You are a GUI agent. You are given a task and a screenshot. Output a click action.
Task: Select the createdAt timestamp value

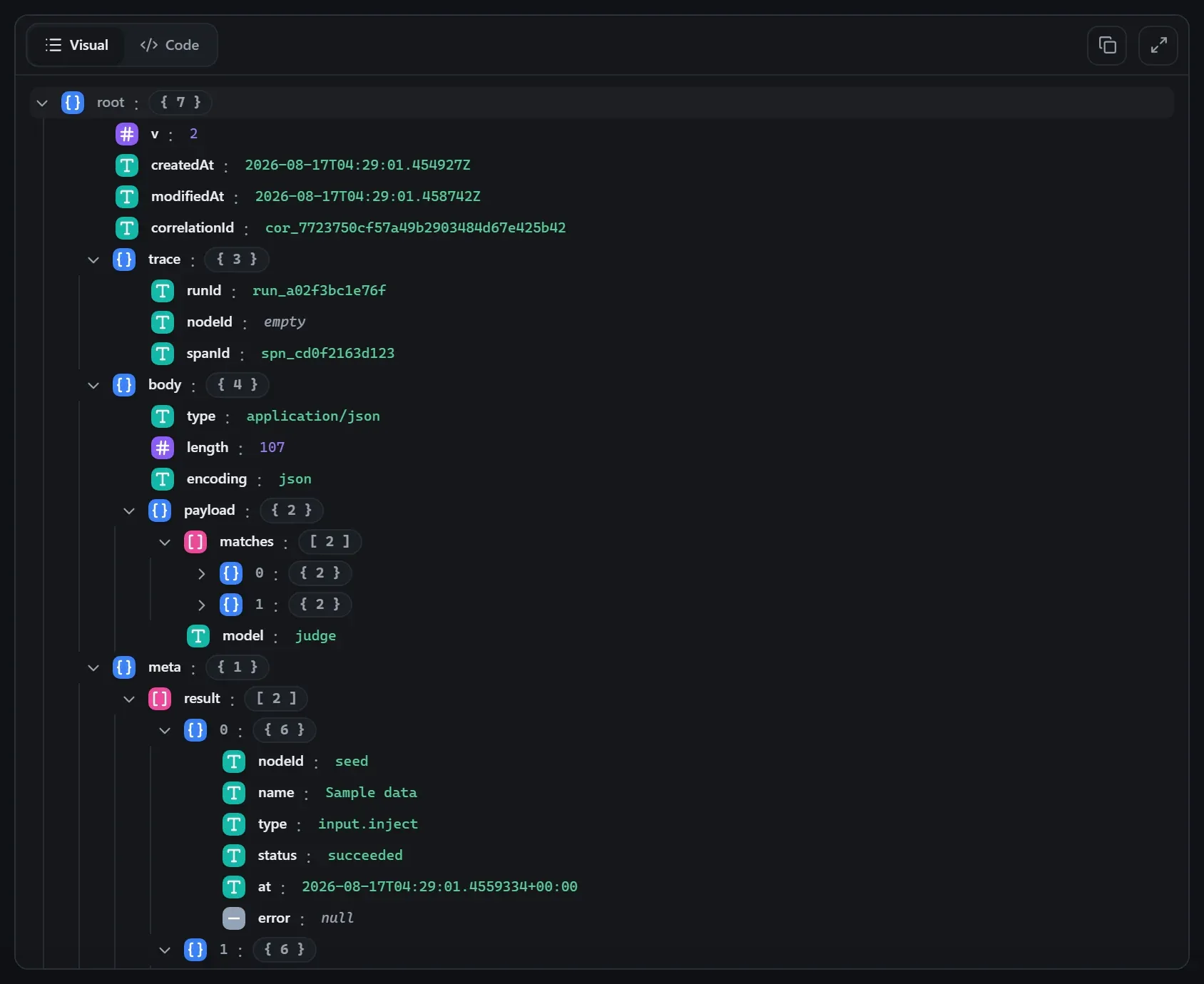(x=358, y=165)
